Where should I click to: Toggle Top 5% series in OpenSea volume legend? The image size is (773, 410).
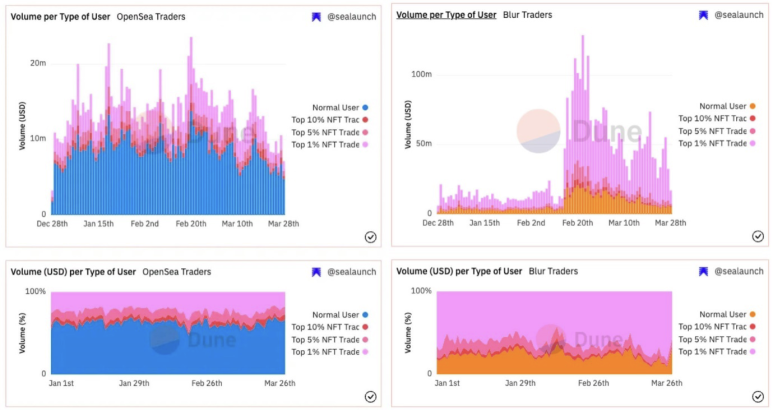329,132
